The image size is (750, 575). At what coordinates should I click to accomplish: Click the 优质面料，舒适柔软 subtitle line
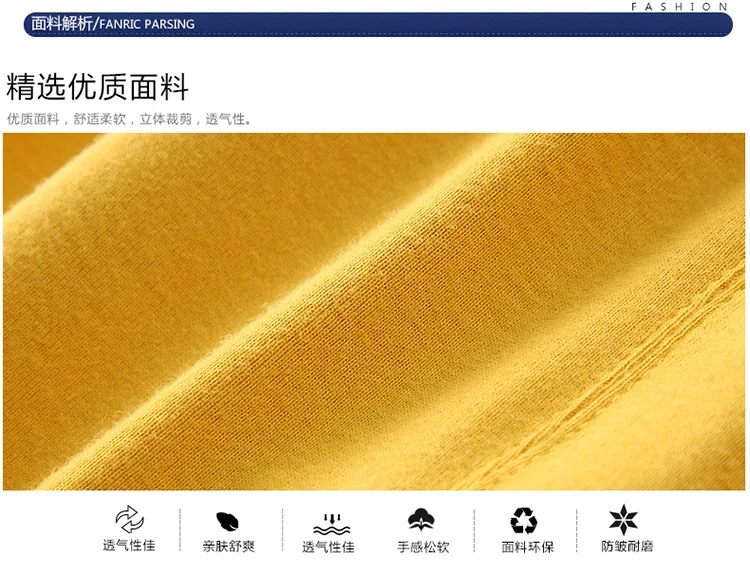[129, 119]
